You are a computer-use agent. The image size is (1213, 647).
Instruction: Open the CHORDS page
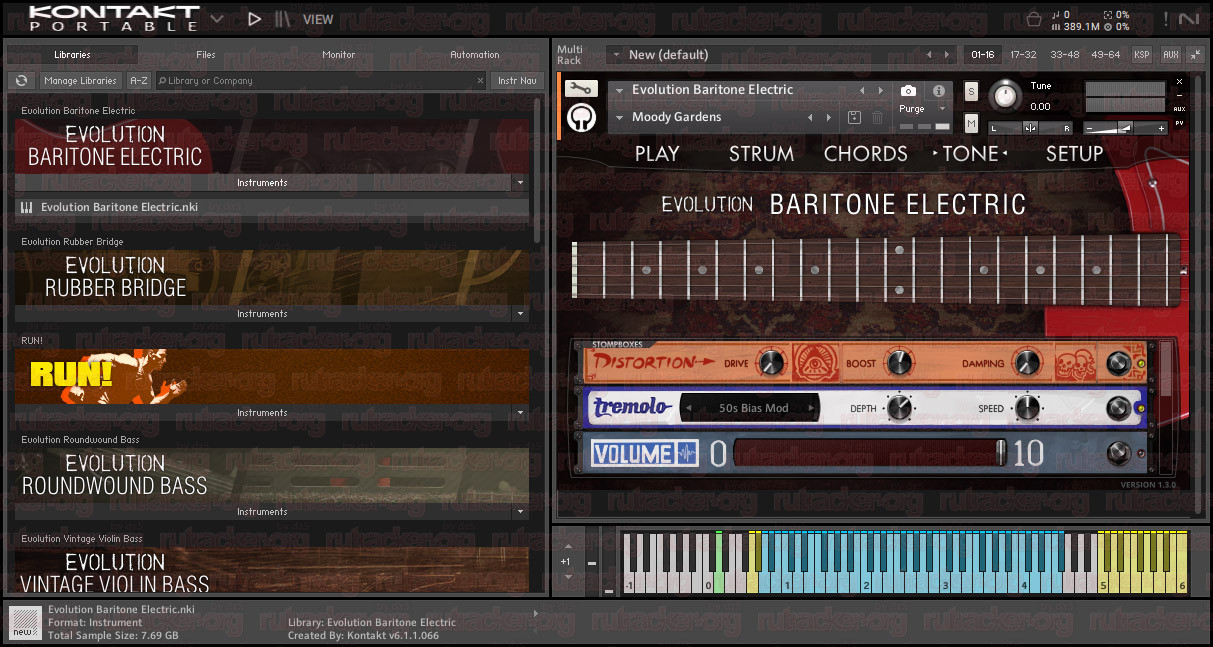(x=866, y=154)
